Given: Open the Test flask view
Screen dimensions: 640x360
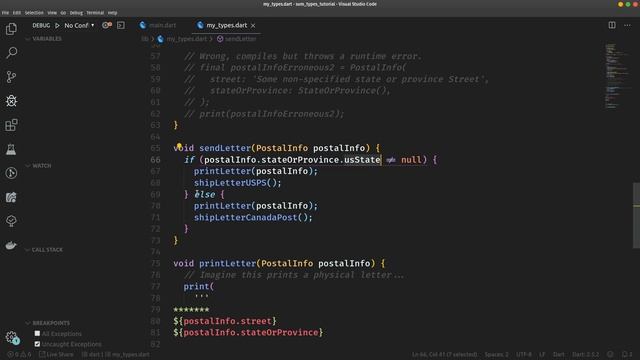Looking at the screenshot, I should pyautogui.click(x=11, y=149).
